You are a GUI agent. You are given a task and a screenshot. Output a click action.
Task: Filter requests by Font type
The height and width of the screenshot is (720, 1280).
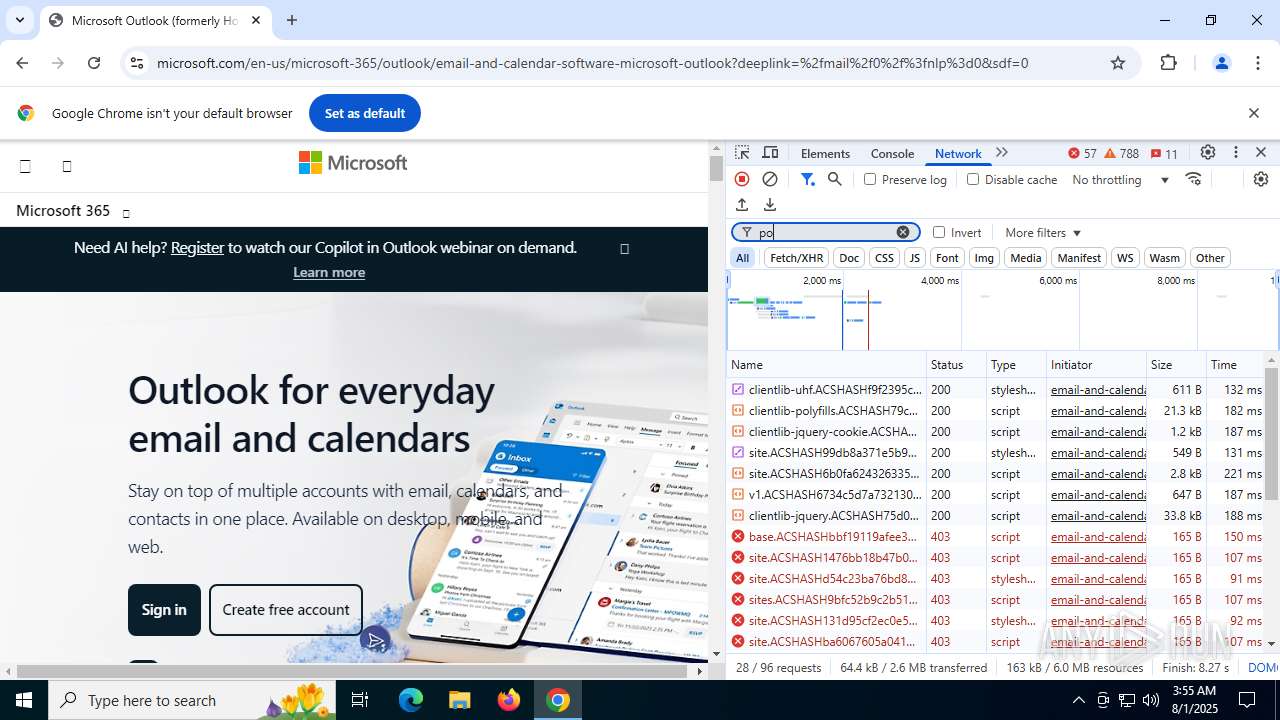coord(947,258)
